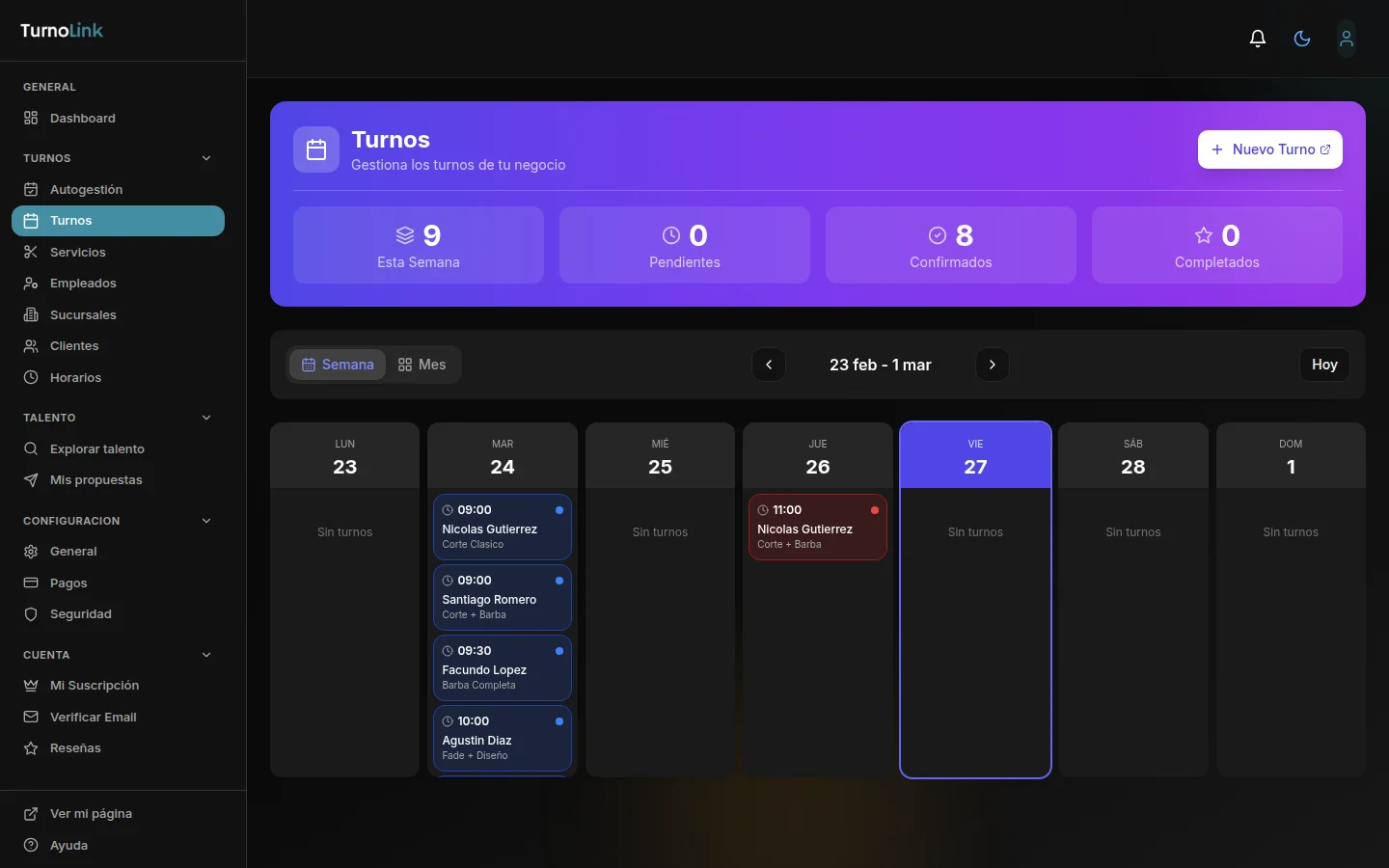
Task: Jump to today with the Hoy button
Action: pyautogui.click(x=1323, y=365)
